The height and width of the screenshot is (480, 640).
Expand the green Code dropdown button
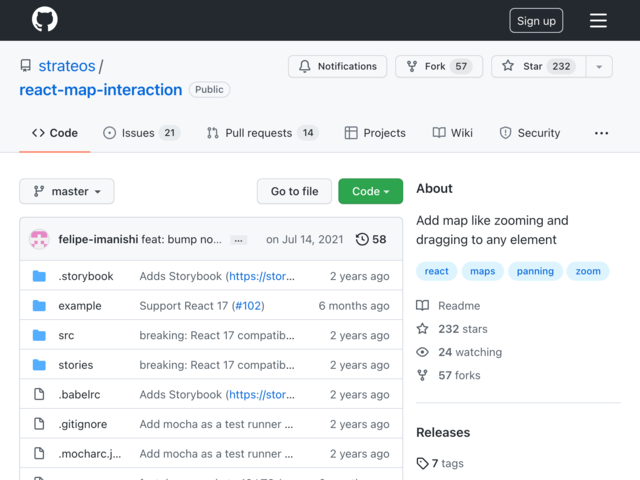pos(371,191)
